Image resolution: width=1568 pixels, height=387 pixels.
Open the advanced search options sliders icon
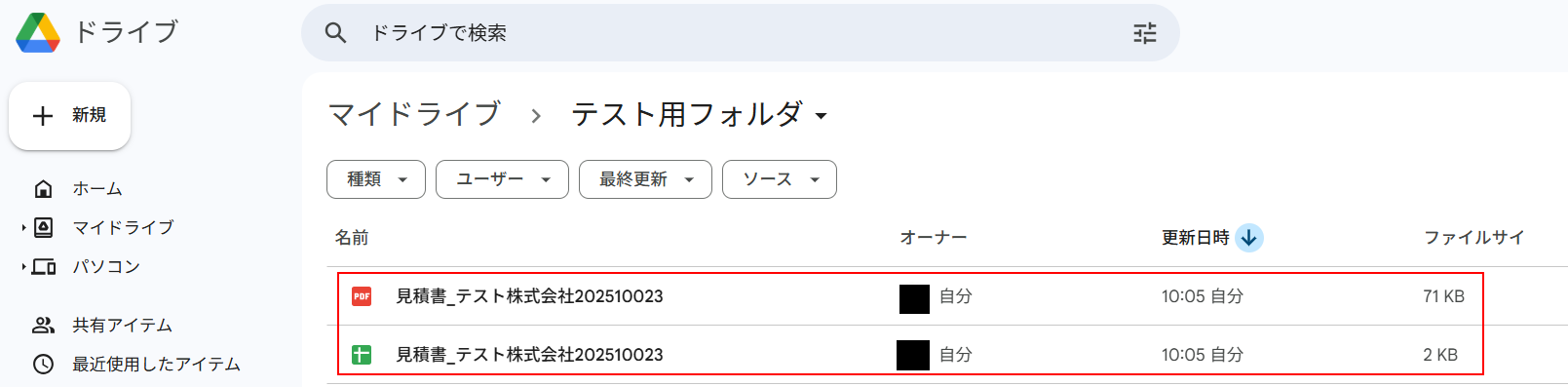tap(1145, 33)
